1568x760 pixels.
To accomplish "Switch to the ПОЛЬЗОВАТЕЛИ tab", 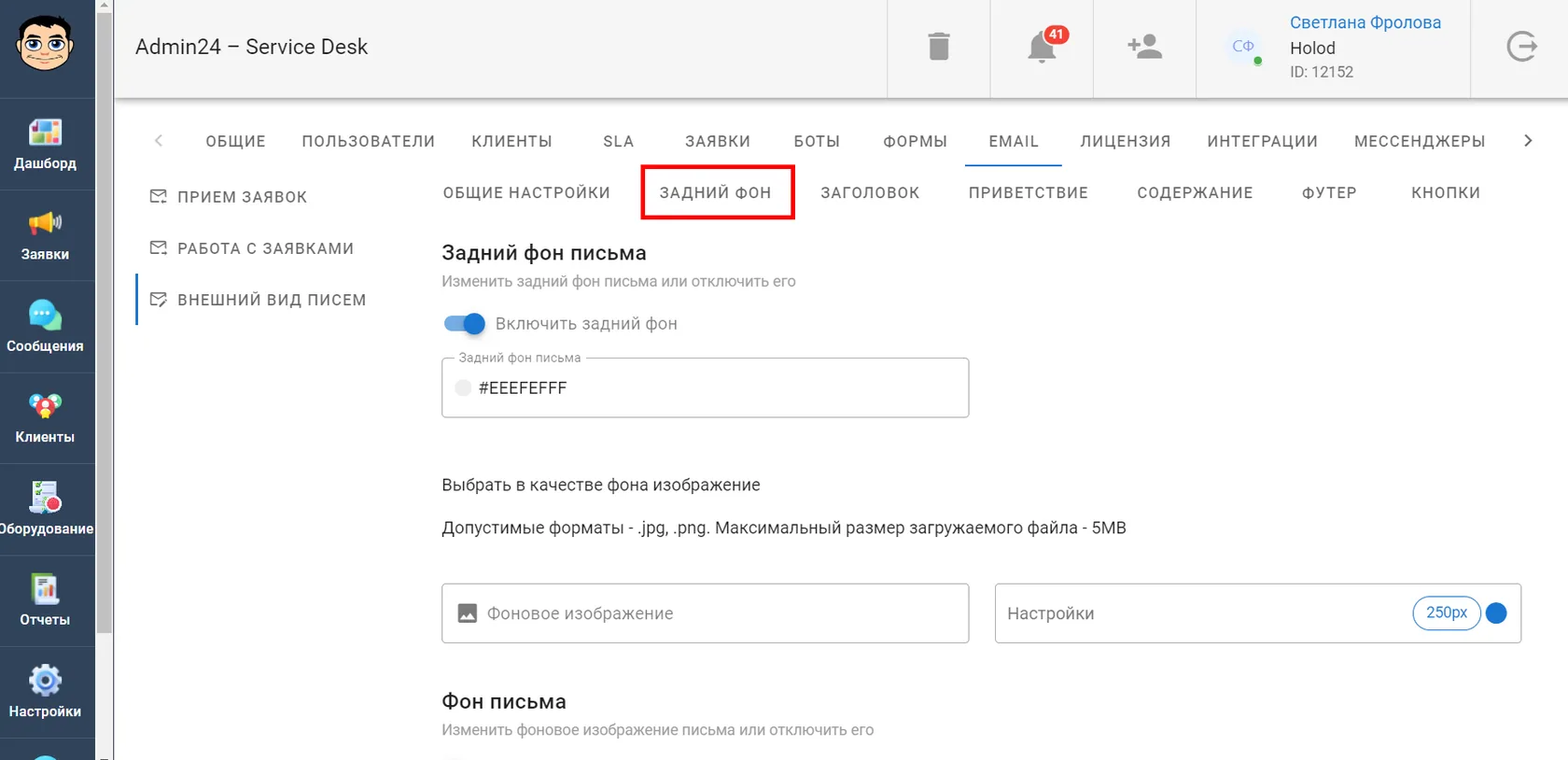I will point(368,141).
